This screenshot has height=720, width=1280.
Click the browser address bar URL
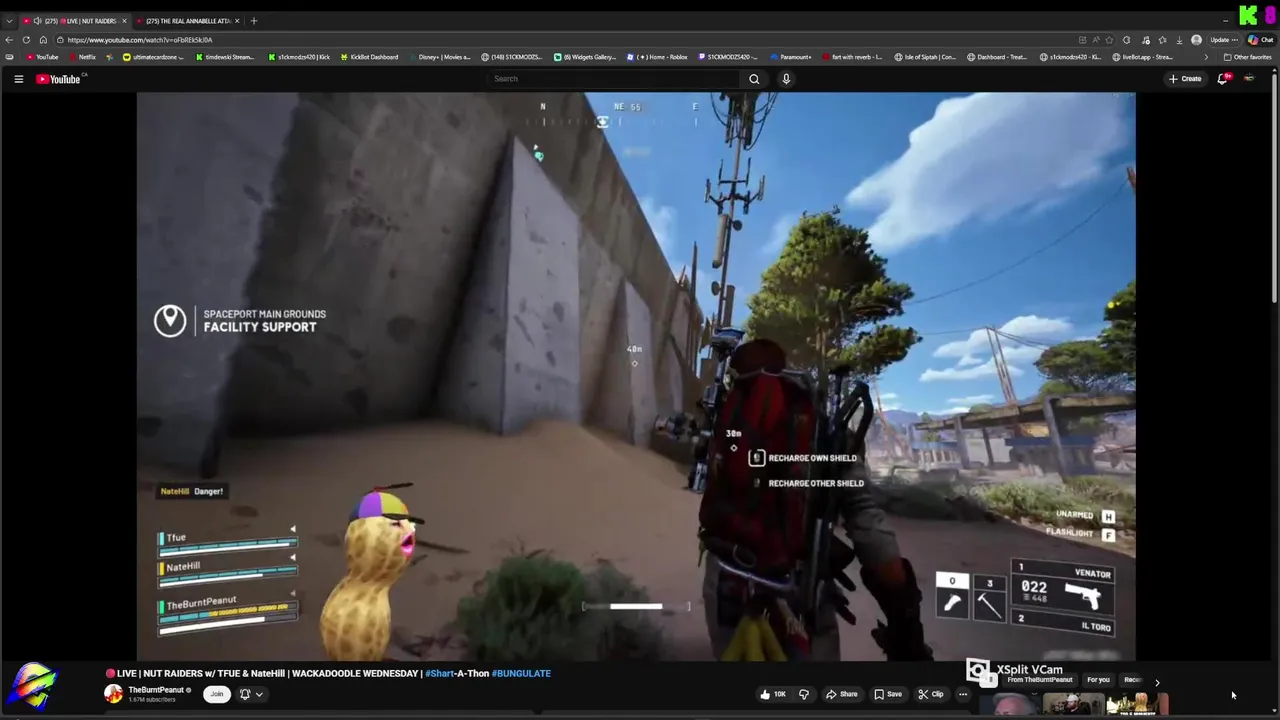(x=140, y=40)
